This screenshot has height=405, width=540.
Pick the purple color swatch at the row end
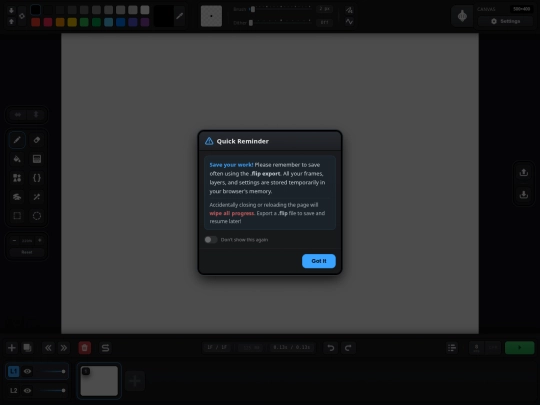[x=145, y=22]
